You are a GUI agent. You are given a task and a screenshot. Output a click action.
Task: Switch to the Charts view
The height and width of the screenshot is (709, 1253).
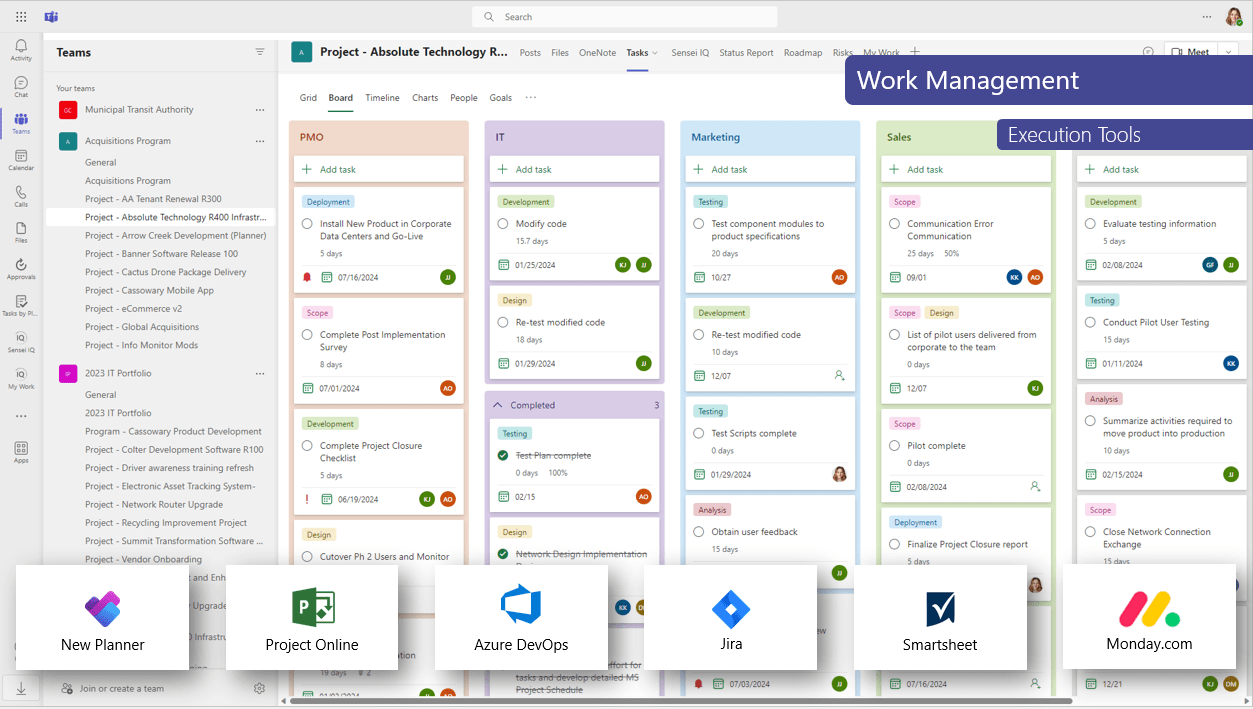(425, 98)
